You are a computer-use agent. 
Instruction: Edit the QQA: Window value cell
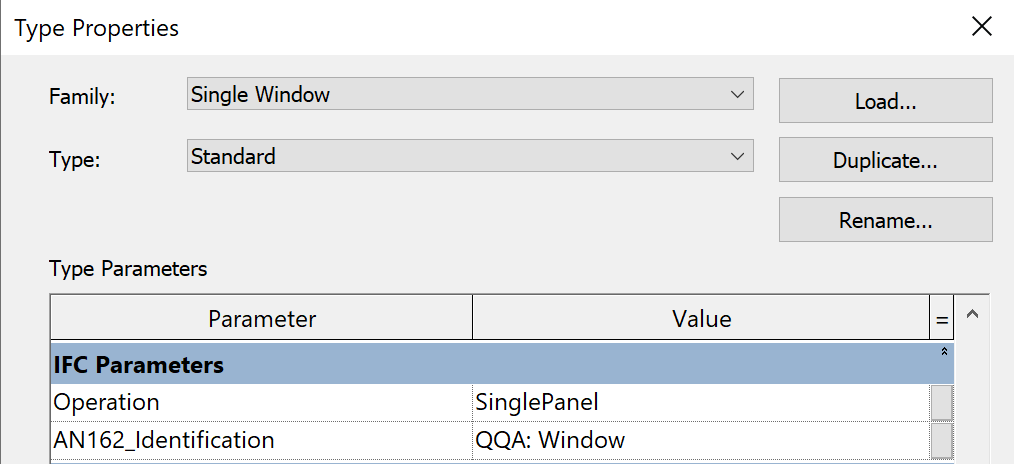coord(701,441)
